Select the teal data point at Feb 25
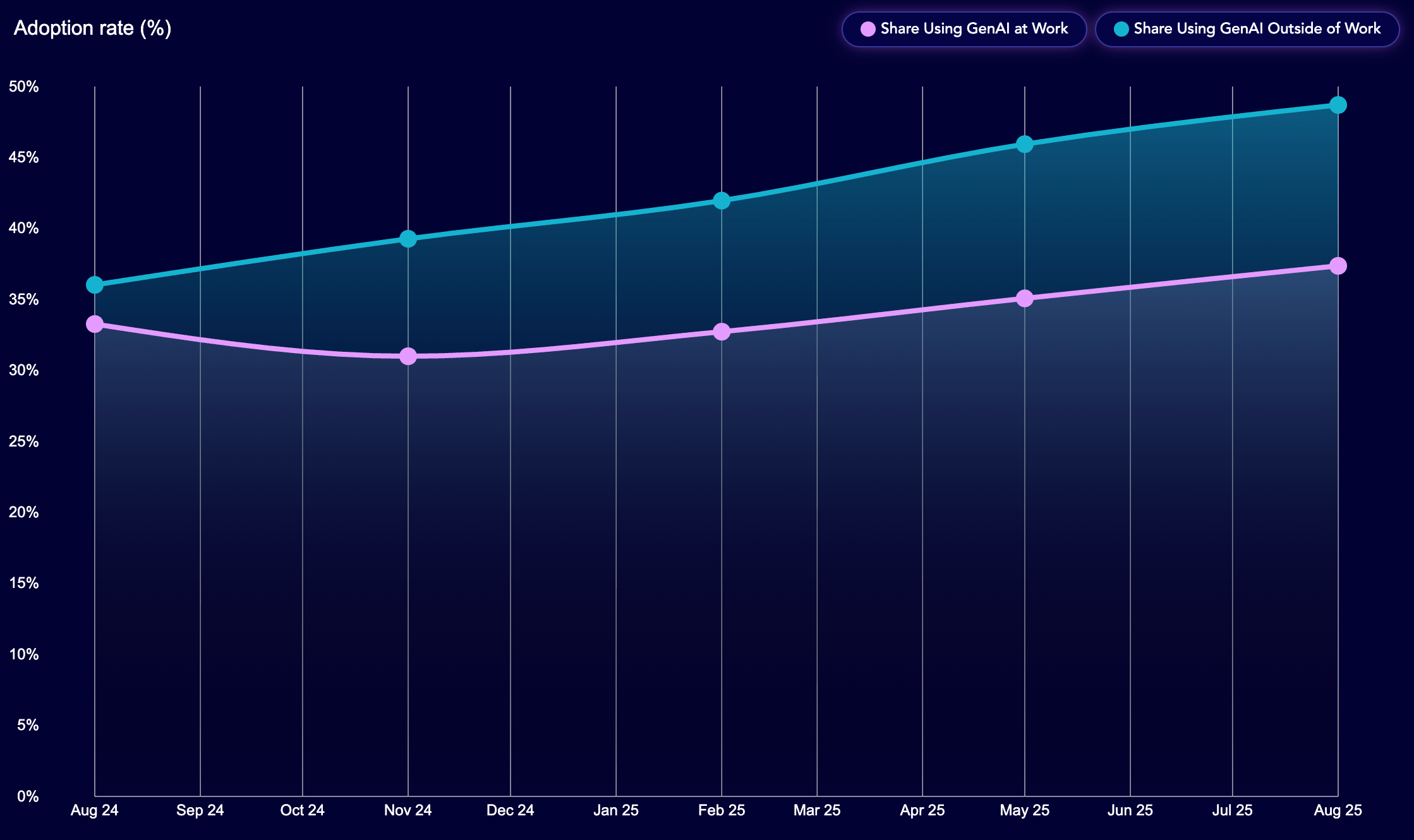 pos(722,201)
